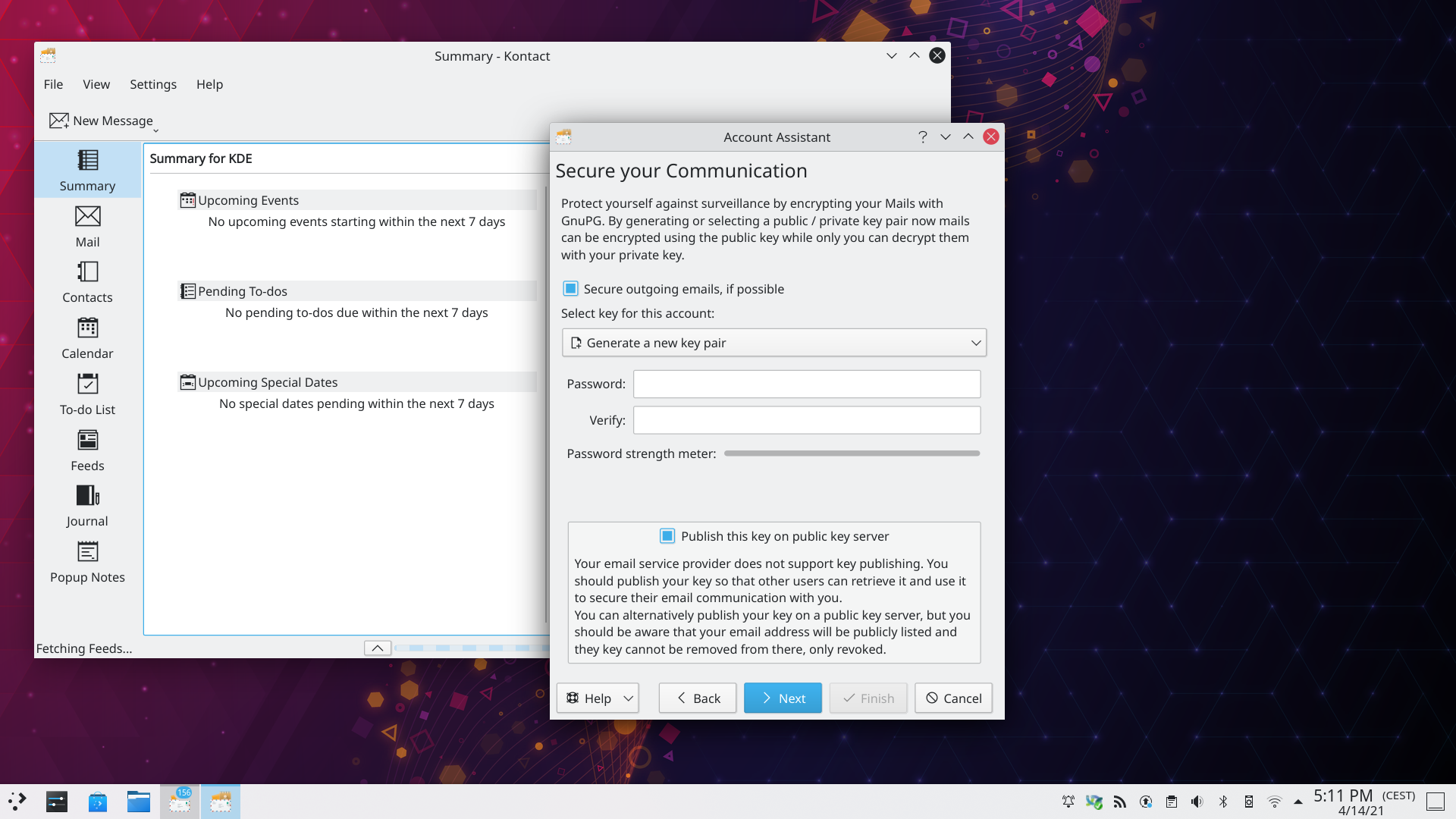The image size is (1456, 819).
Task: Click the Password strength meter bar
Action: click(852, 453)
